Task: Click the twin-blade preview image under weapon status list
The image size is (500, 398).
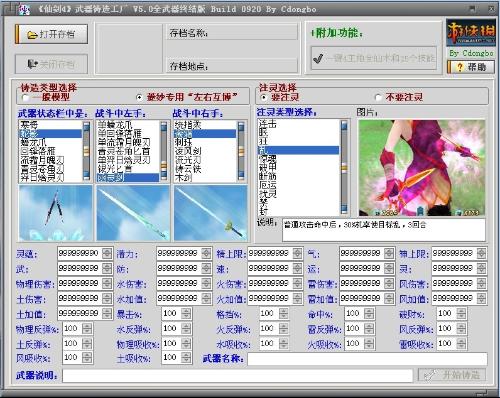Action: coord(56,213)
